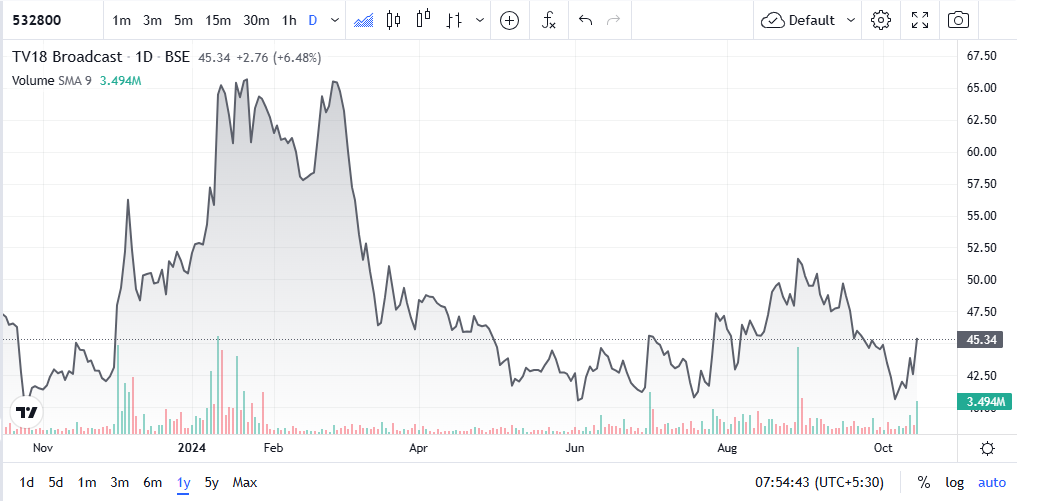Click the 3.494M volume axis label
Image resolution: width=1053 pixels, height=502 pixels.
[x=985, y=402]
